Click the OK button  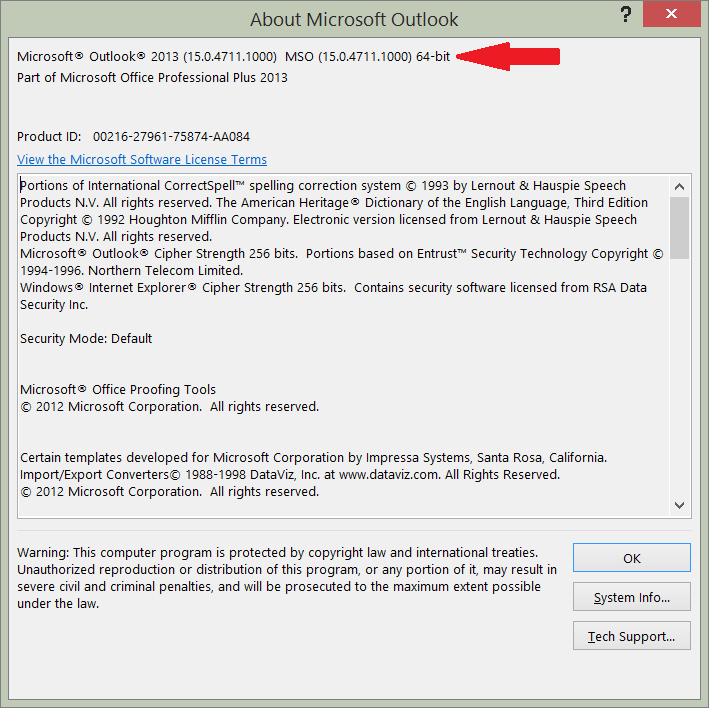point(631,557)
